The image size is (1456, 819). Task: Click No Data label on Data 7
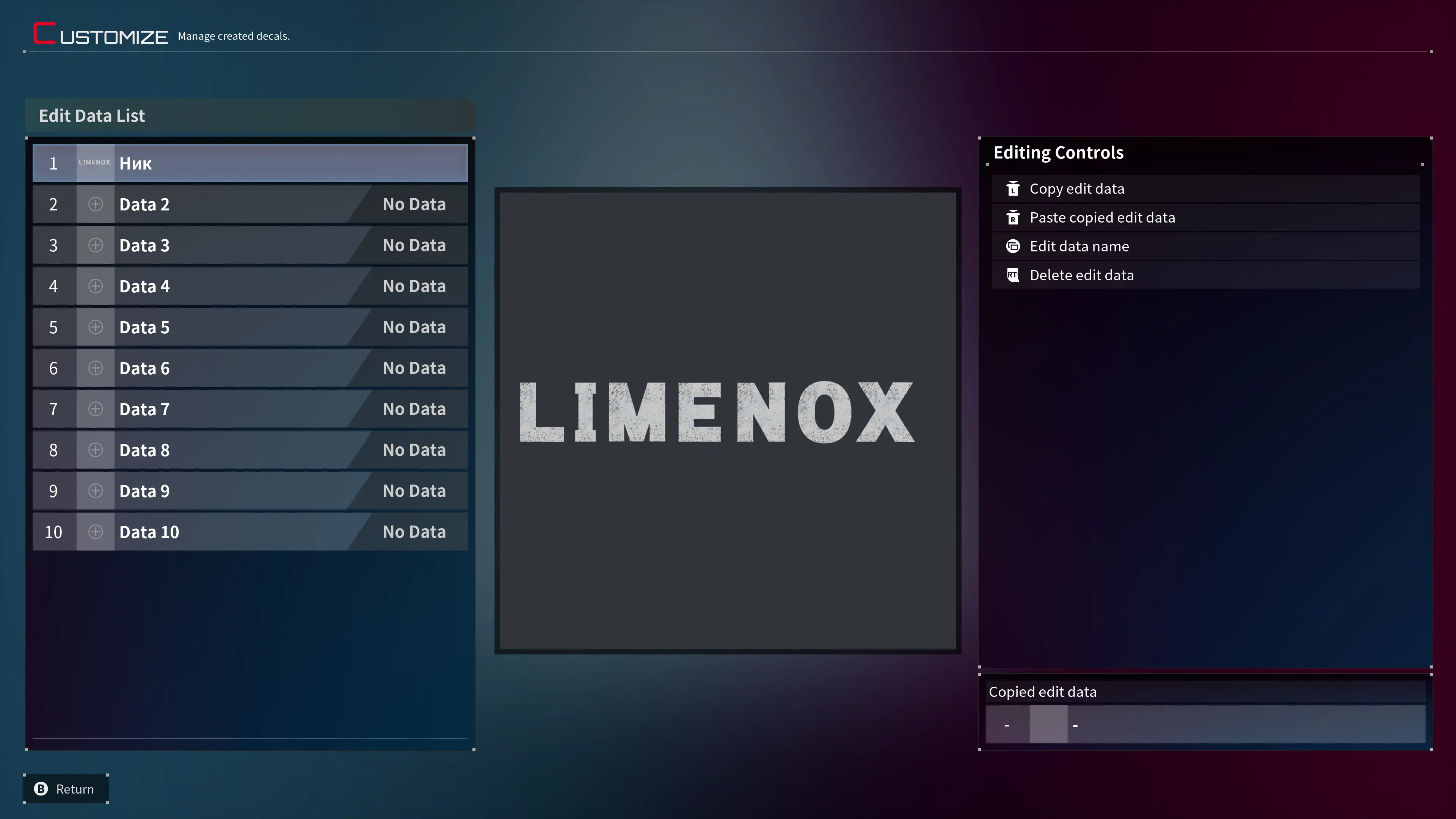pos(414,409)
